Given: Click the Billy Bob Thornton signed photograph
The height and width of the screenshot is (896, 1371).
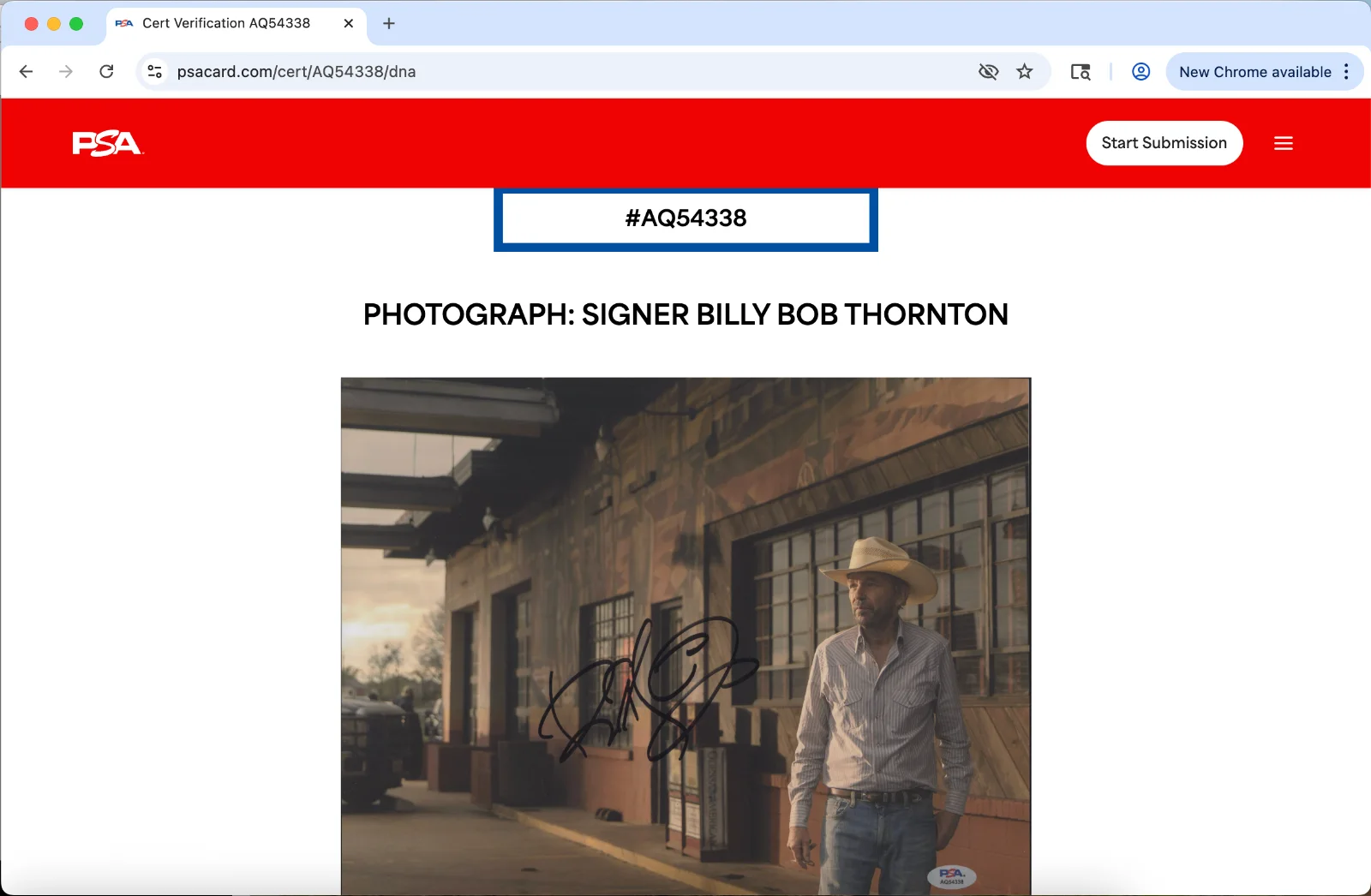Looking at the screenshot, I should (685, 636).
